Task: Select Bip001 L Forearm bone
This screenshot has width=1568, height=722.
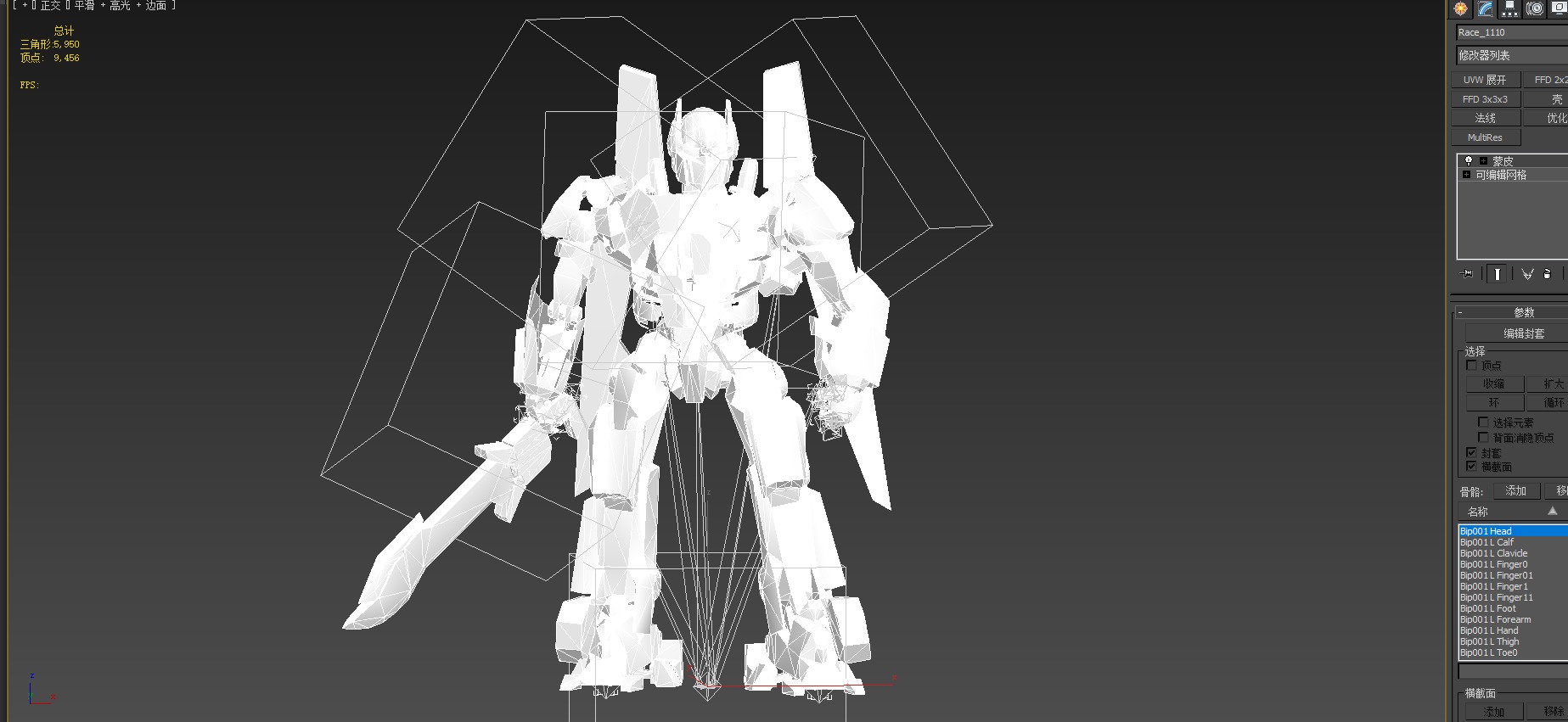Action: pyautogui.click(x=1513, y=619)
